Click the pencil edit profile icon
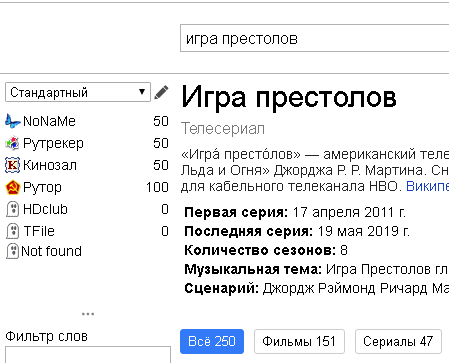This screenshot has height=363, width=449. [161, 92]
